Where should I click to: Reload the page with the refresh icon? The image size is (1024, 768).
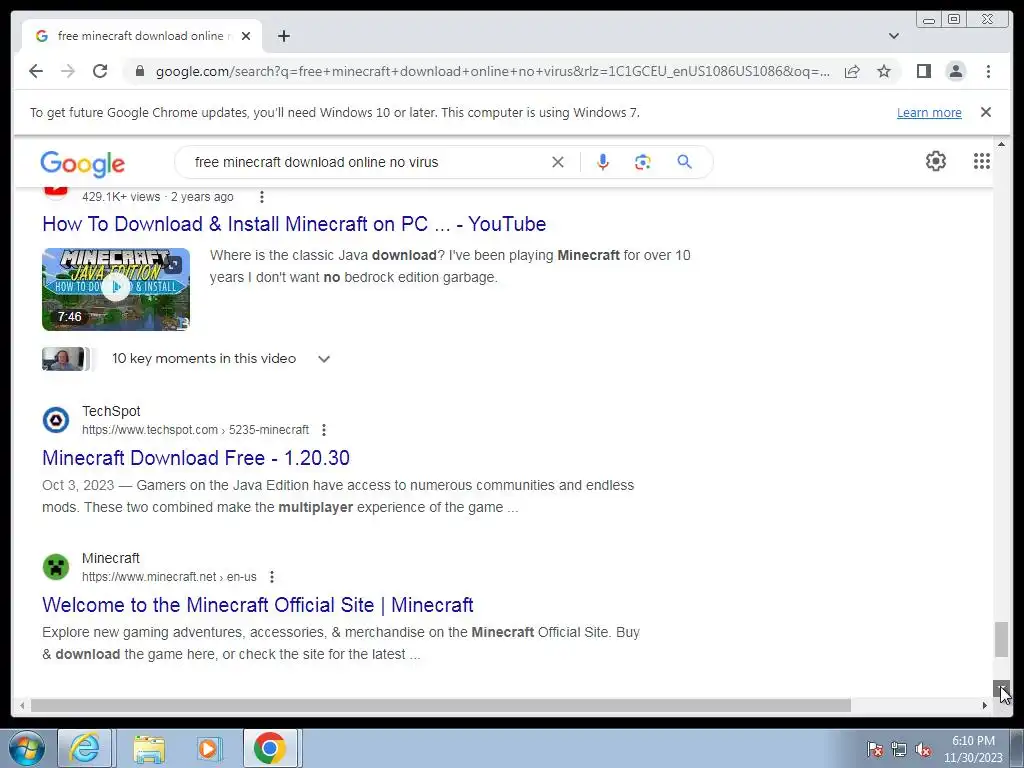[100, 71]
